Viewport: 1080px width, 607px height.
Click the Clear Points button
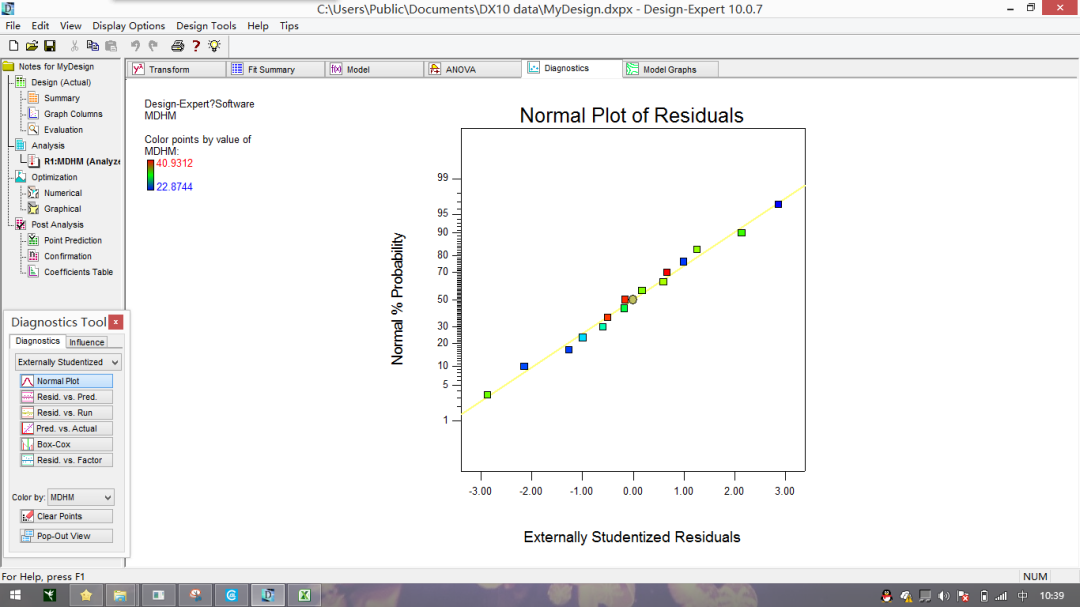pyautogui.click(x=66, y=516)
